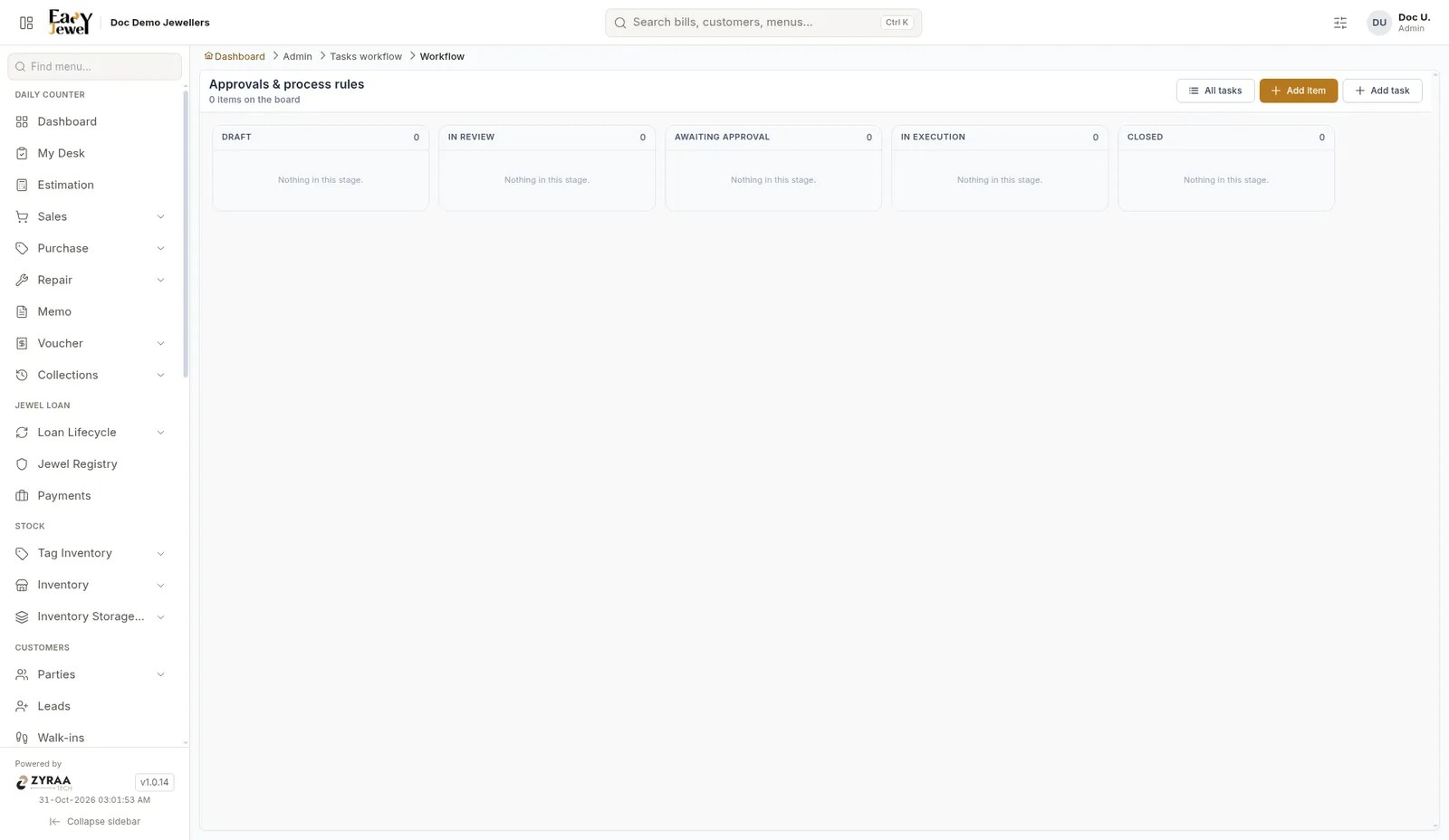
Task: Click the Admin breadcrumb item
Action: (x=297, y=56)
